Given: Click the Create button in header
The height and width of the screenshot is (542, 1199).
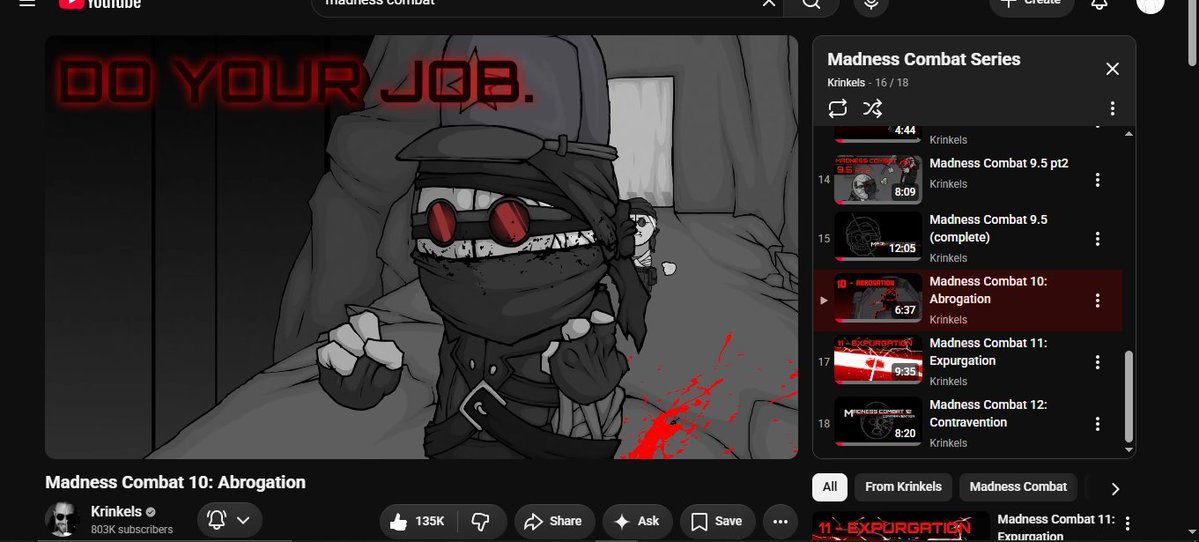Looking at the screenshot, I should [1032, 3].
